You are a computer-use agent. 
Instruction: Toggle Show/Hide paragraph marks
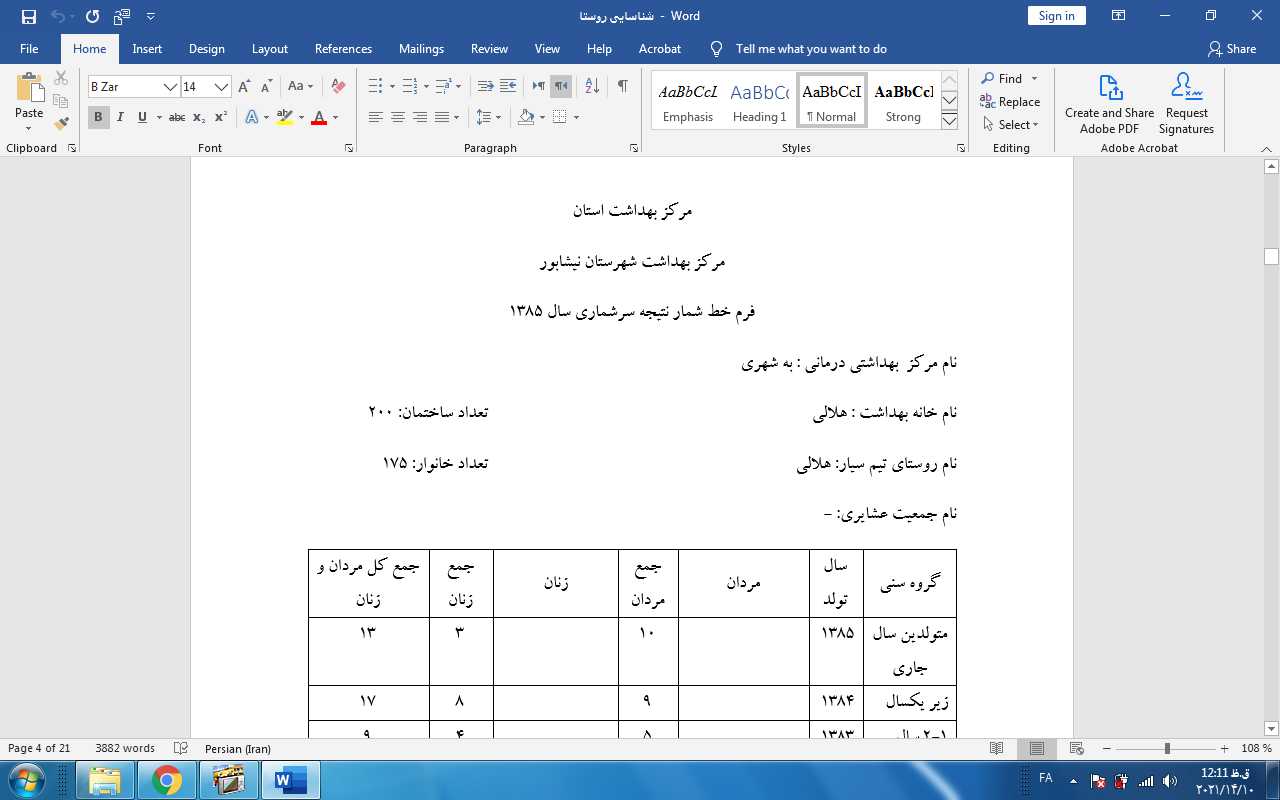click(x=622, y=87)
